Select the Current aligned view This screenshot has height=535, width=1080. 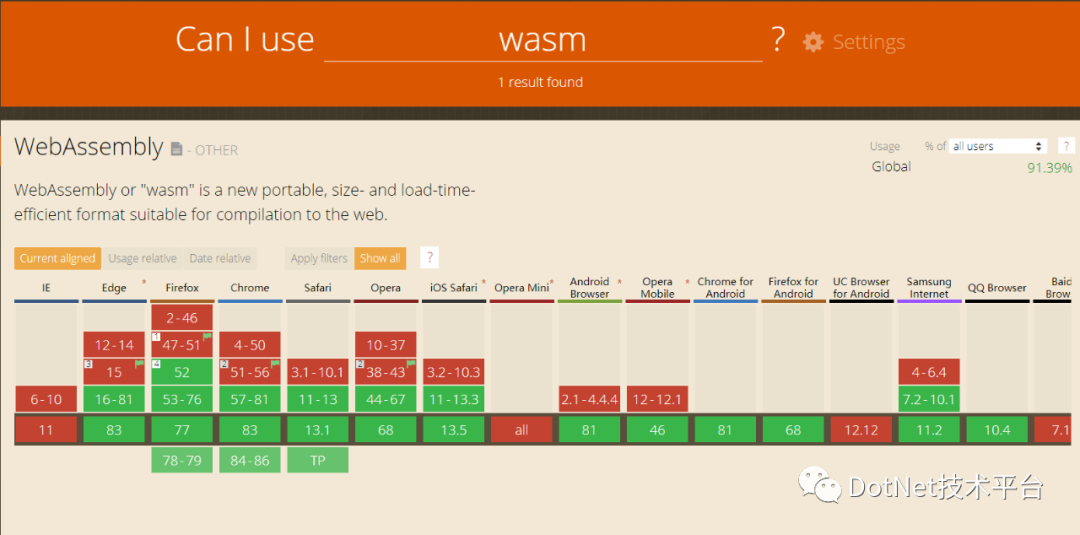[x=57, y=258]
